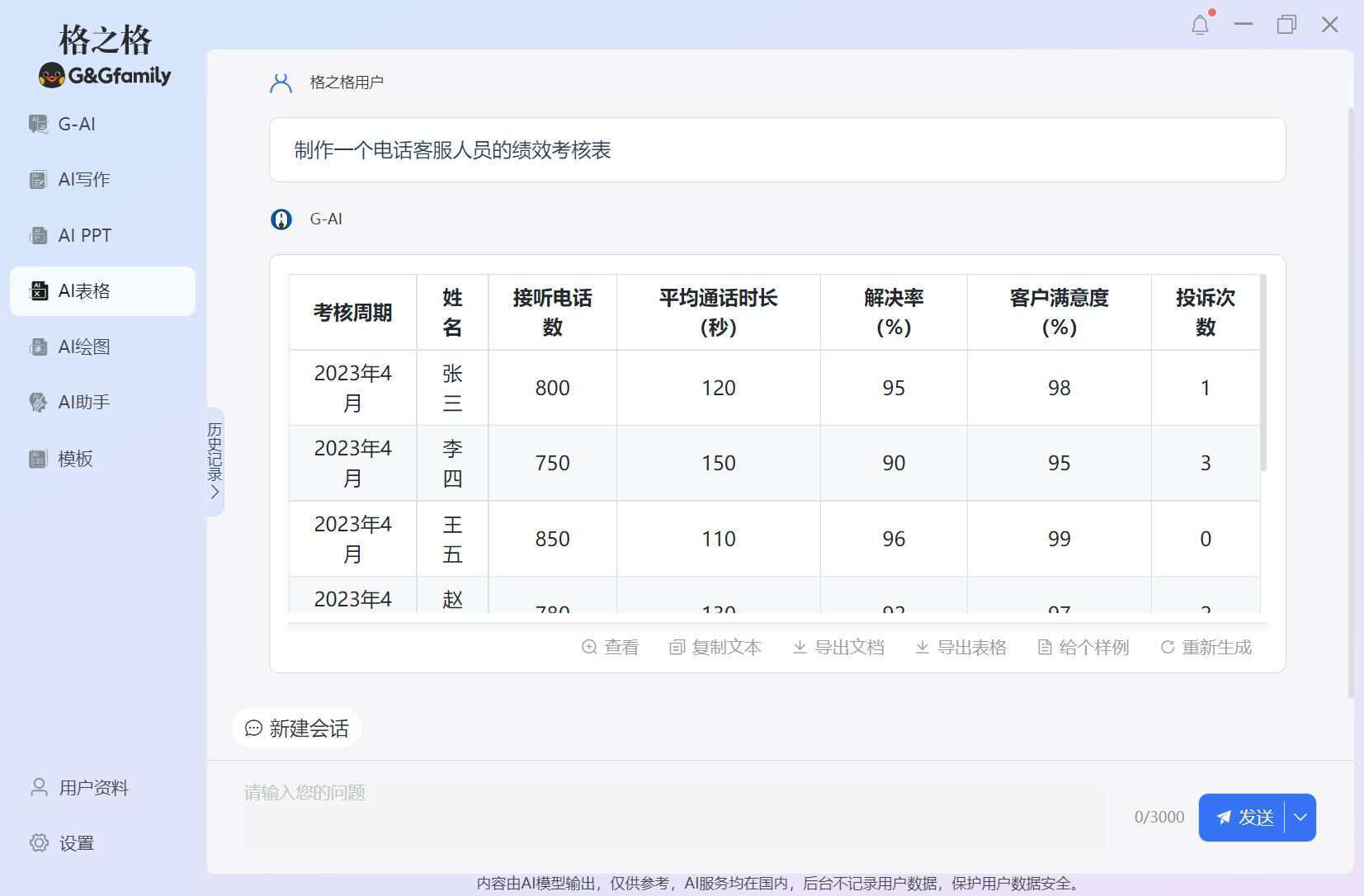Open the AI绘图 drawing tool
The image size is (1364, 896).
pos(85,347)
